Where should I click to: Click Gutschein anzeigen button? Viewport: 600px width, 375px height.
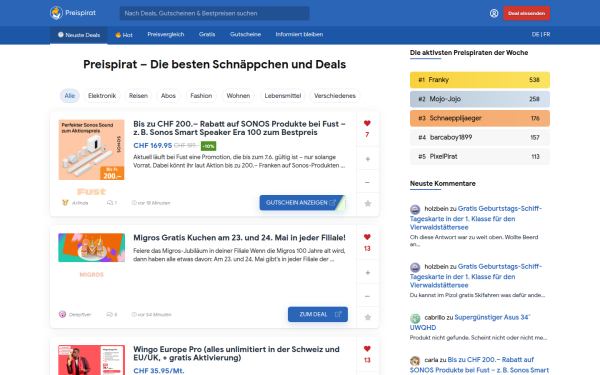tap(303, 202)
